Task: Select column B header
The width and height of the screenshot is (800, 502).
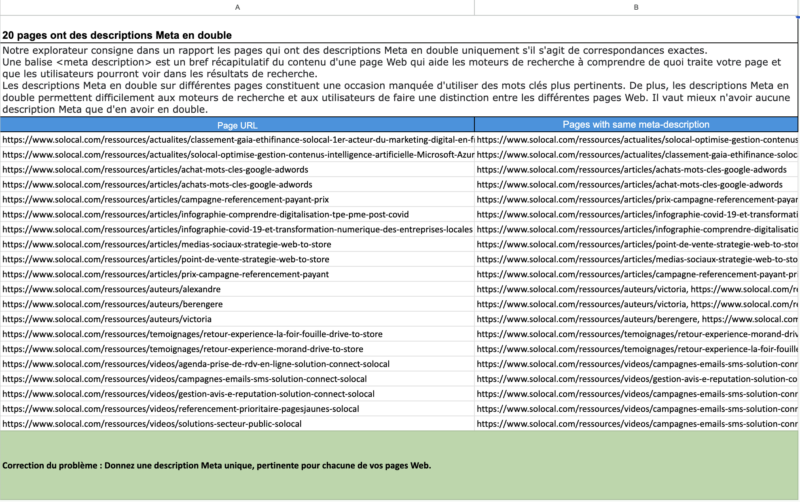Action: coord(636,7)
